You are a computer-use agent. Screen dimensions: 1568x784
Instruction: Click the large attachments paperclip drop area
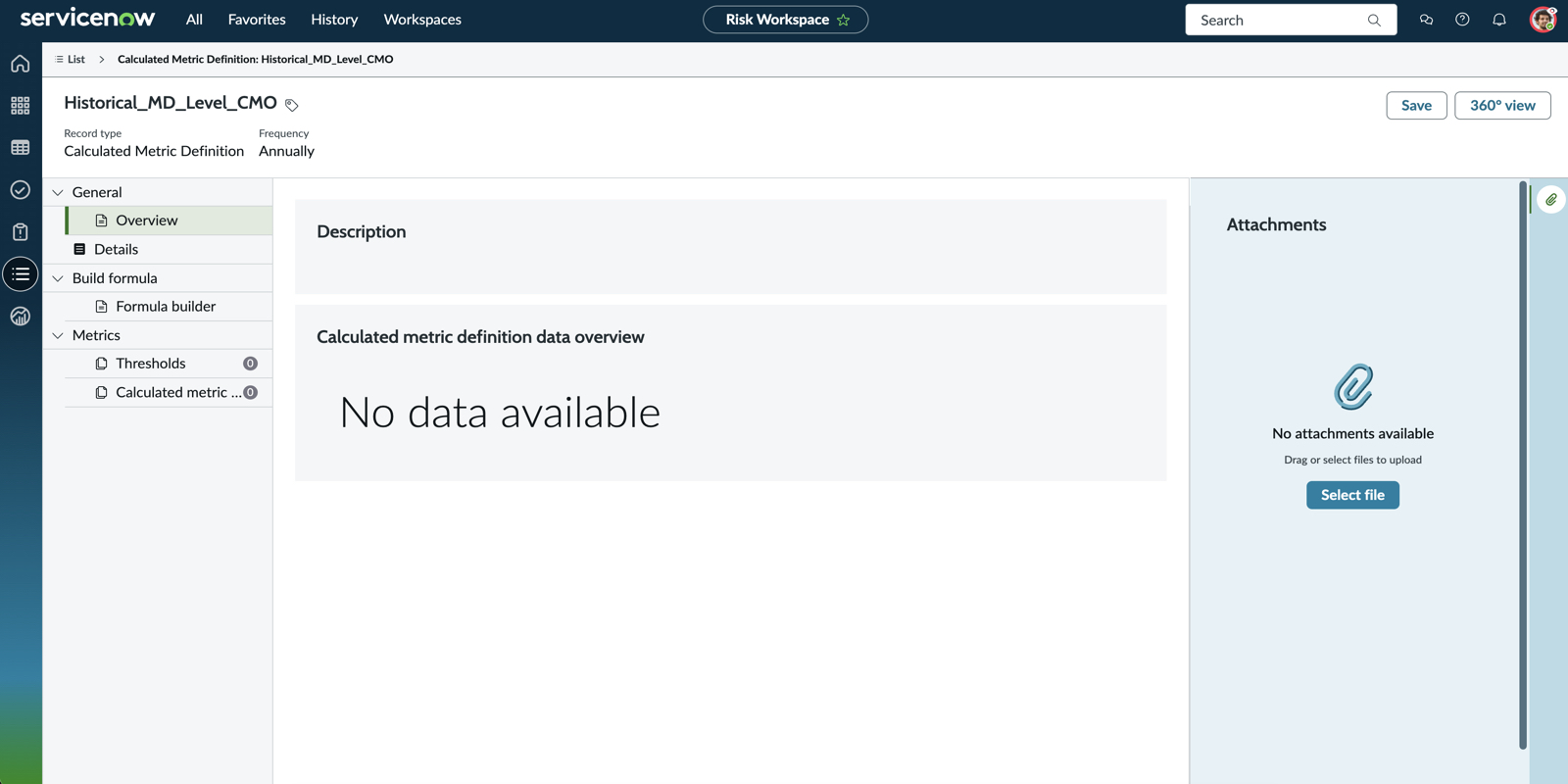[x=1352, y=387]
